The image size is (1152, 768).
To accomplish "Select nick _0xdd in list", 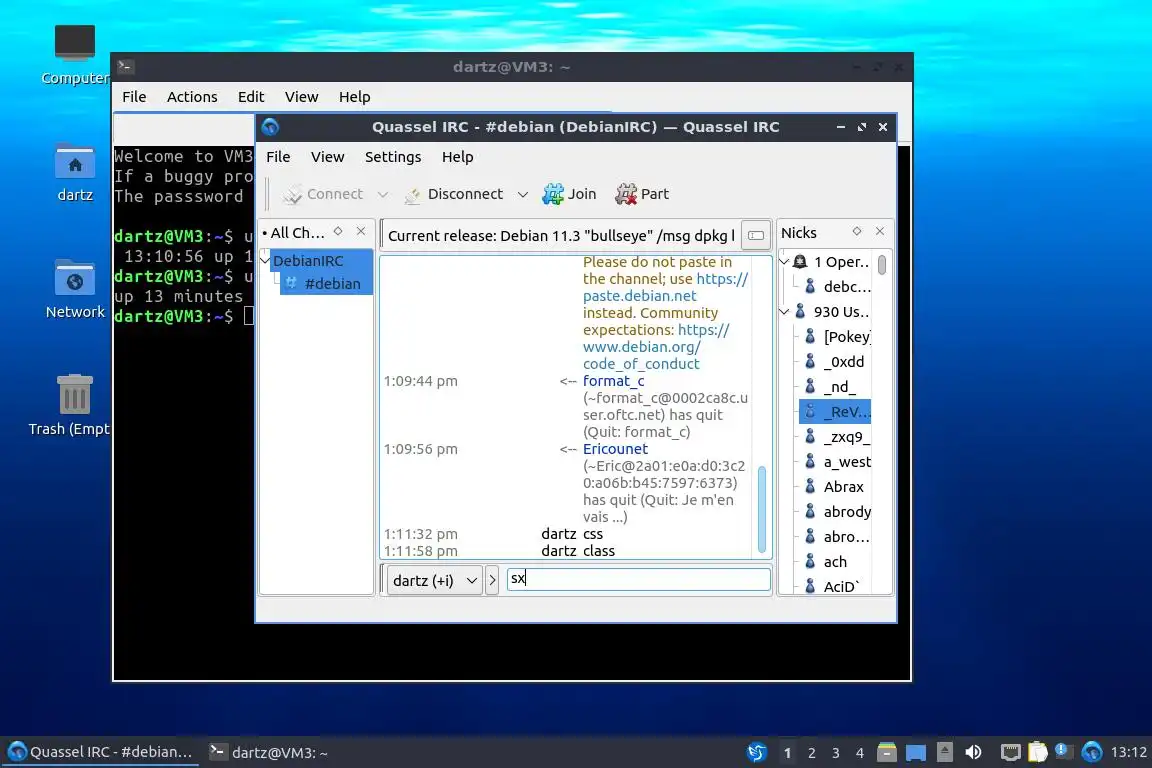I will coord(835,362).
